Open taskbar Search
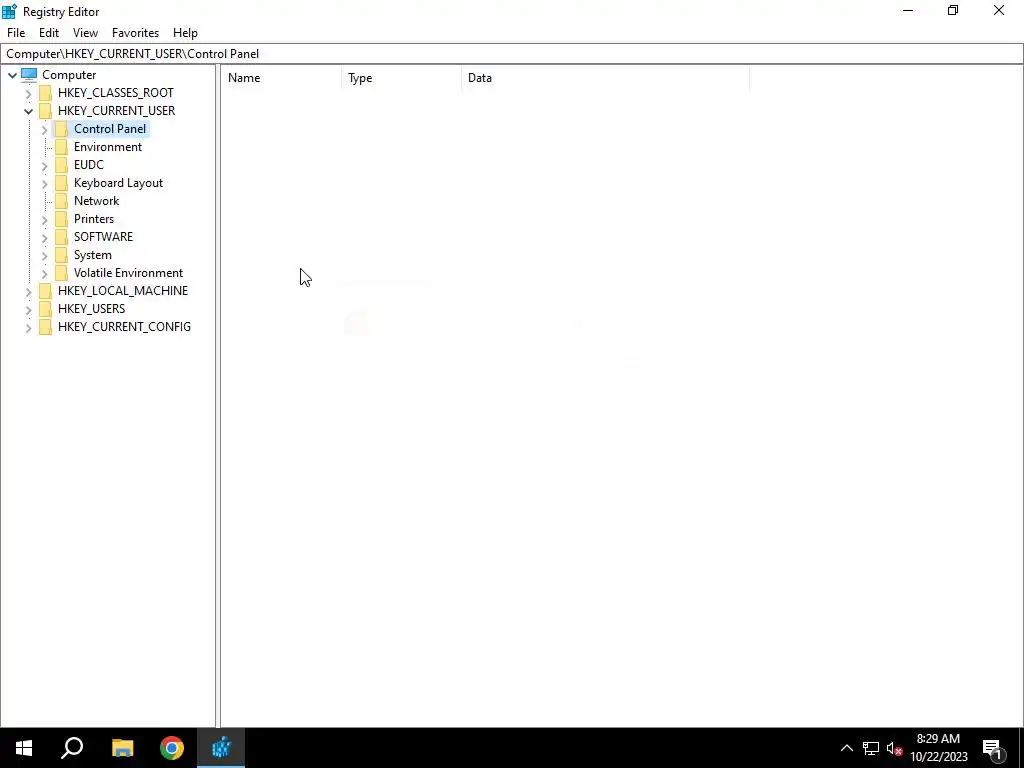This screenshot has width=1024, height=768. pyautogui.click(x=72, y=748)
